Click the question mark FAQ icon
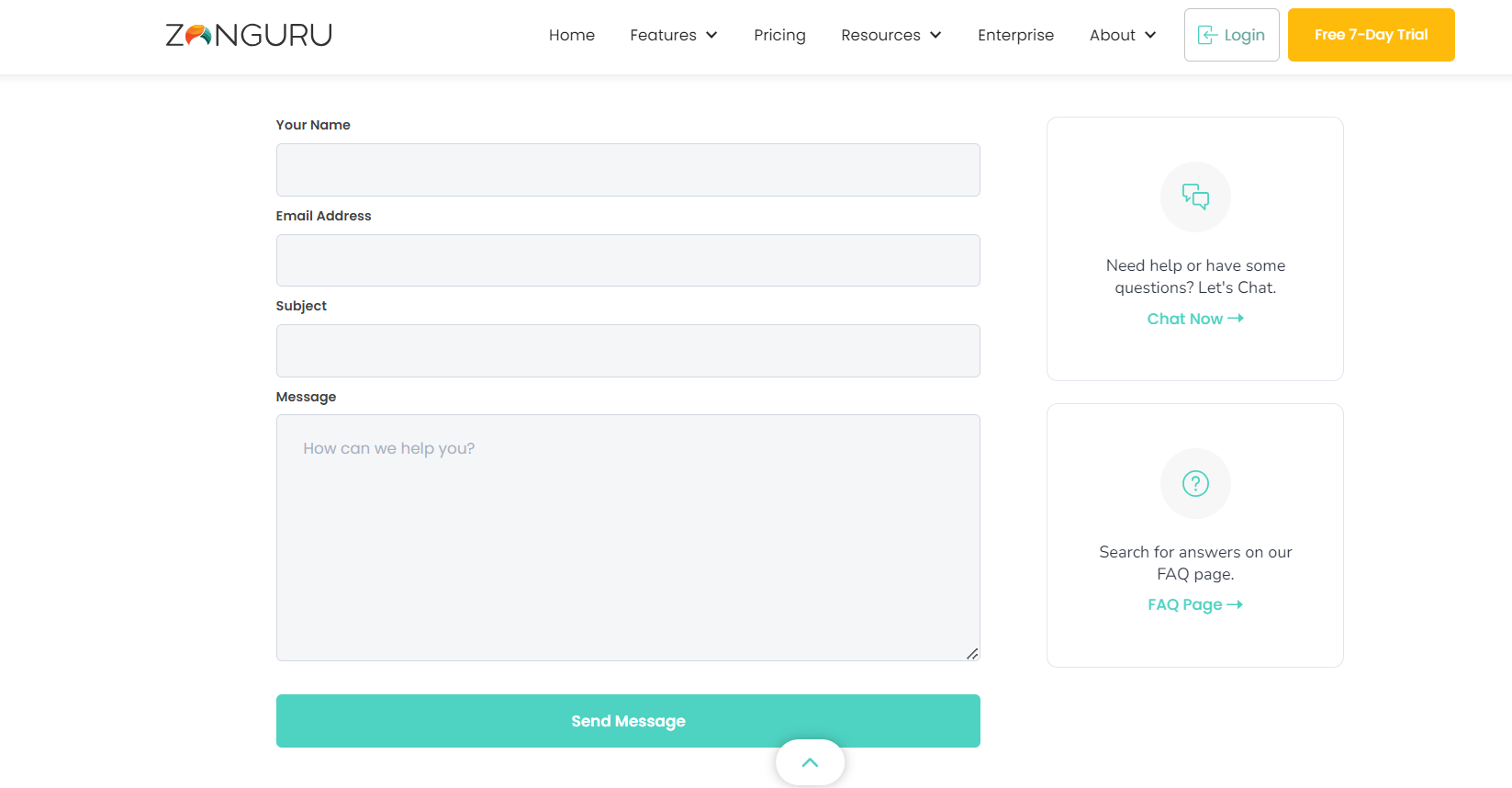 pos(1195,483)
